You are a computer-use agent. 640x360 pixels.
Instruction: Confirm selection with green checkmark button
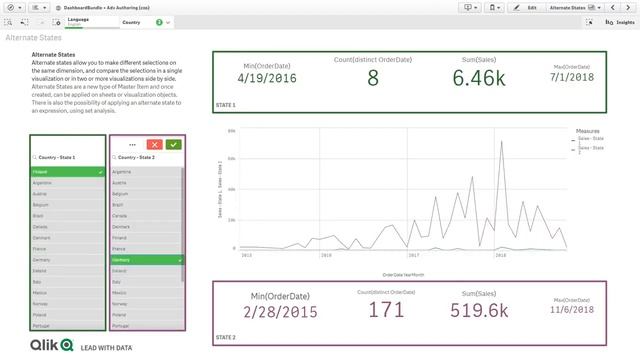[x=173, y=144]
